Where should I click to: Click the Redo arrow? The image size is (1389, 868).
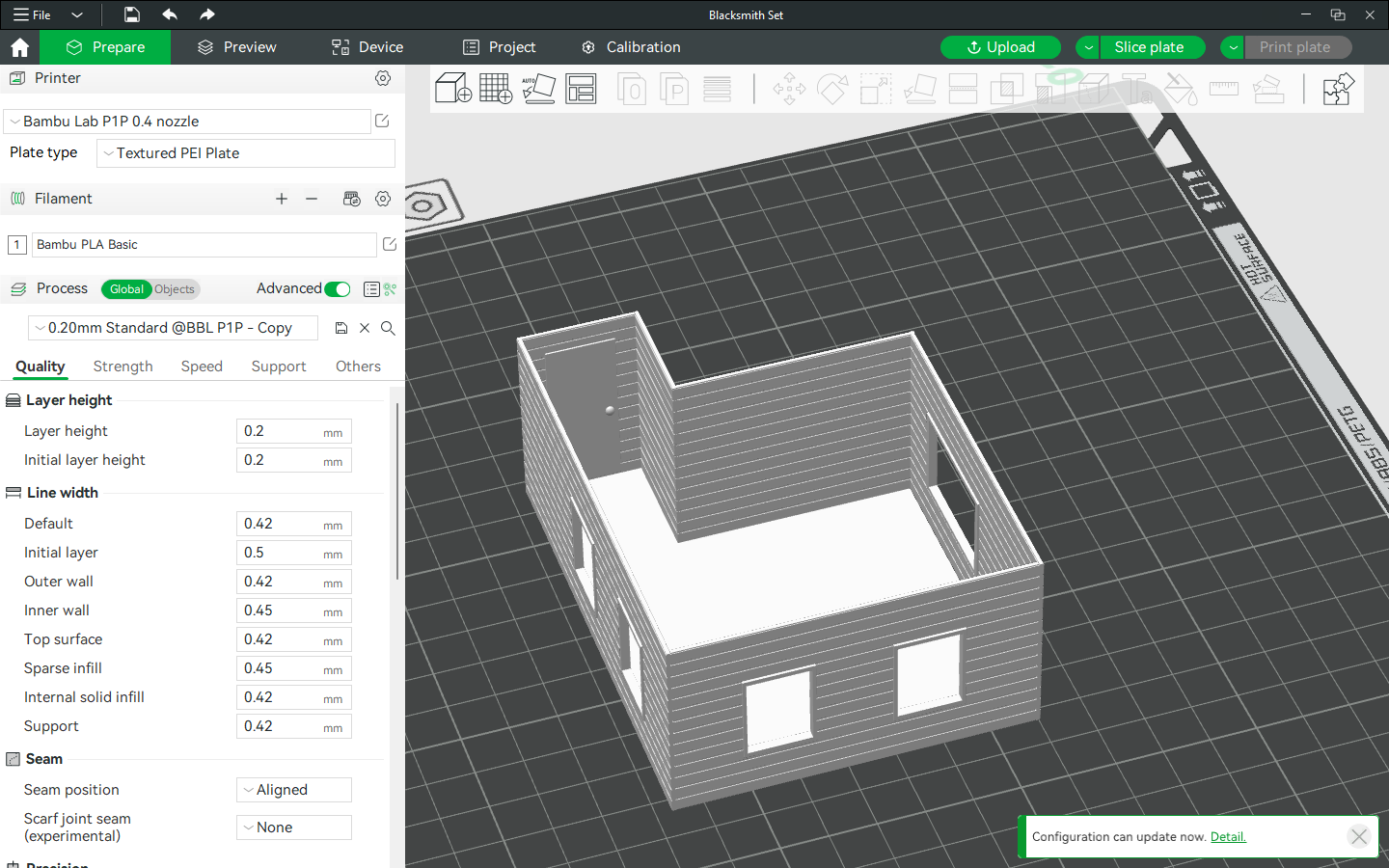(x=207, y=14)
